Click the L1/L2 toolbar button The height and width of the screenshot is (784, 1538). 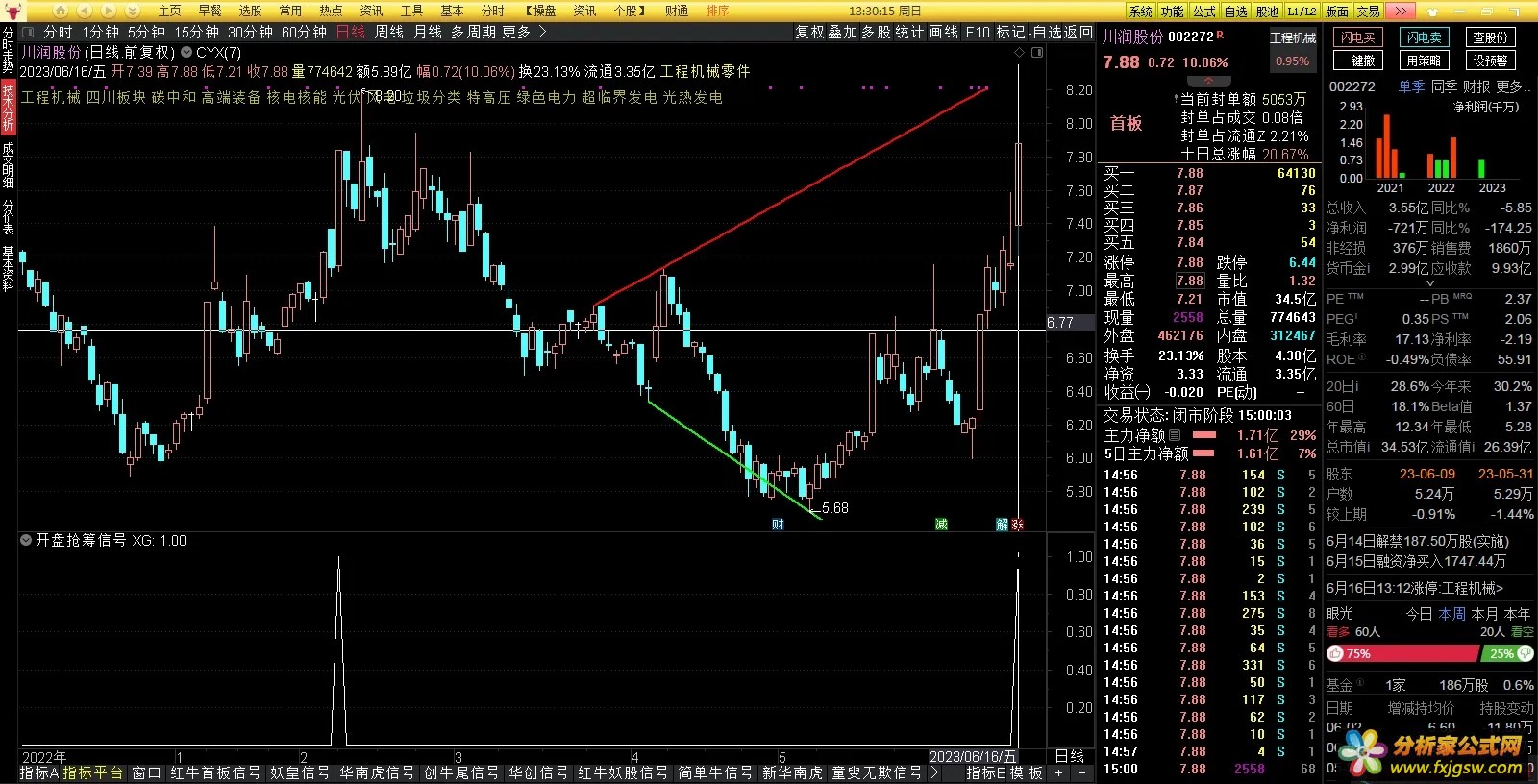click(x=1302, y=11)
